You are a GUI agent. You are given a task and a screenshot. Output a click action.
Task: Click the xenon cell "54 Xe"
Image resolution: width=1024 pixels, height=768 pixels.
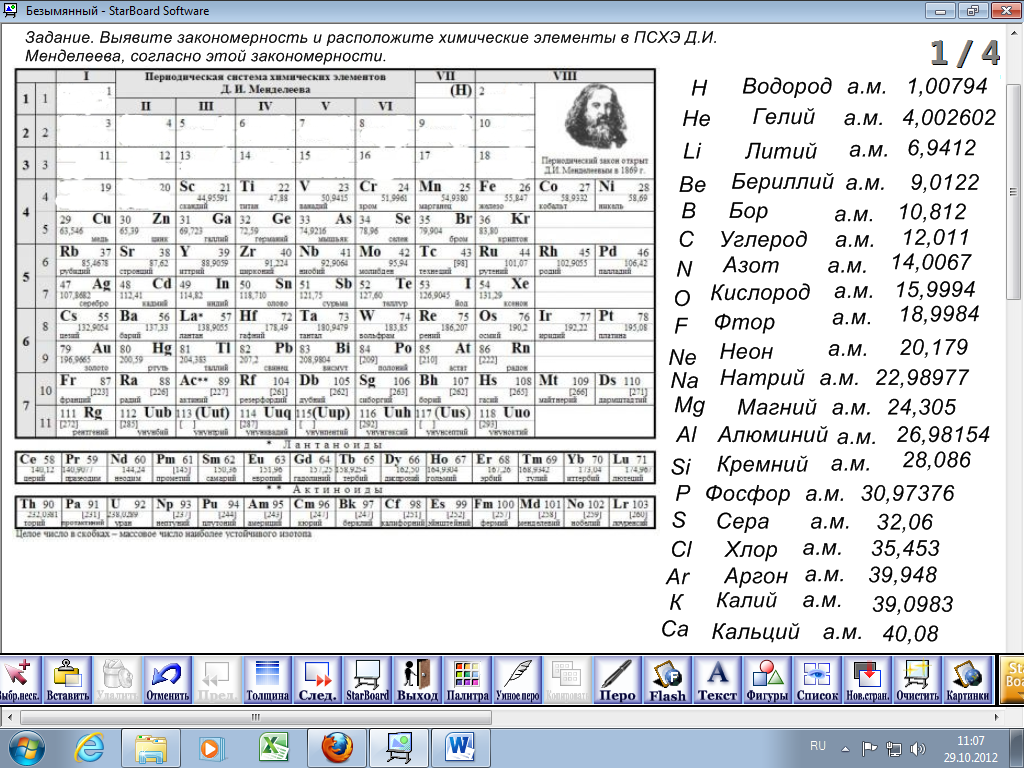pyautogui.click(x=505, y=291)
